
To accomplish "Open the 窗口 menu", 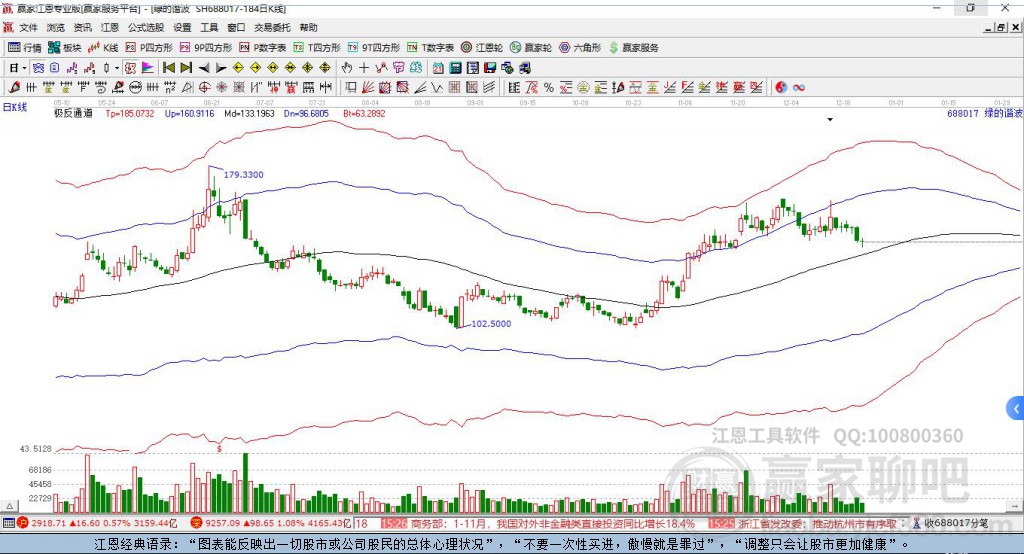I will (x=236, y=27).
